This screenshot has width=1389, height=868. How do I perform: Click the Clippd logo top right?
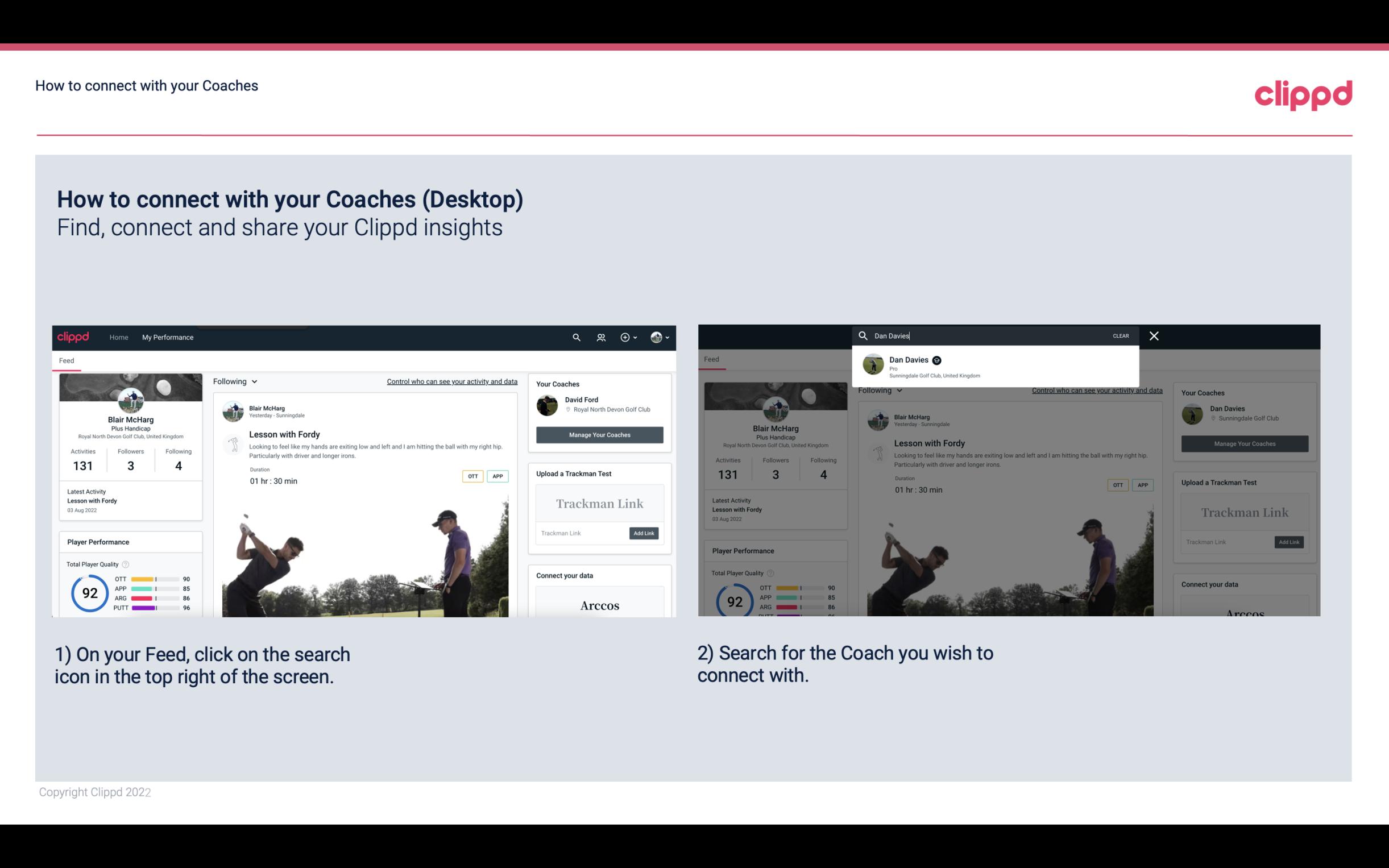click(x=1304, y=94)
